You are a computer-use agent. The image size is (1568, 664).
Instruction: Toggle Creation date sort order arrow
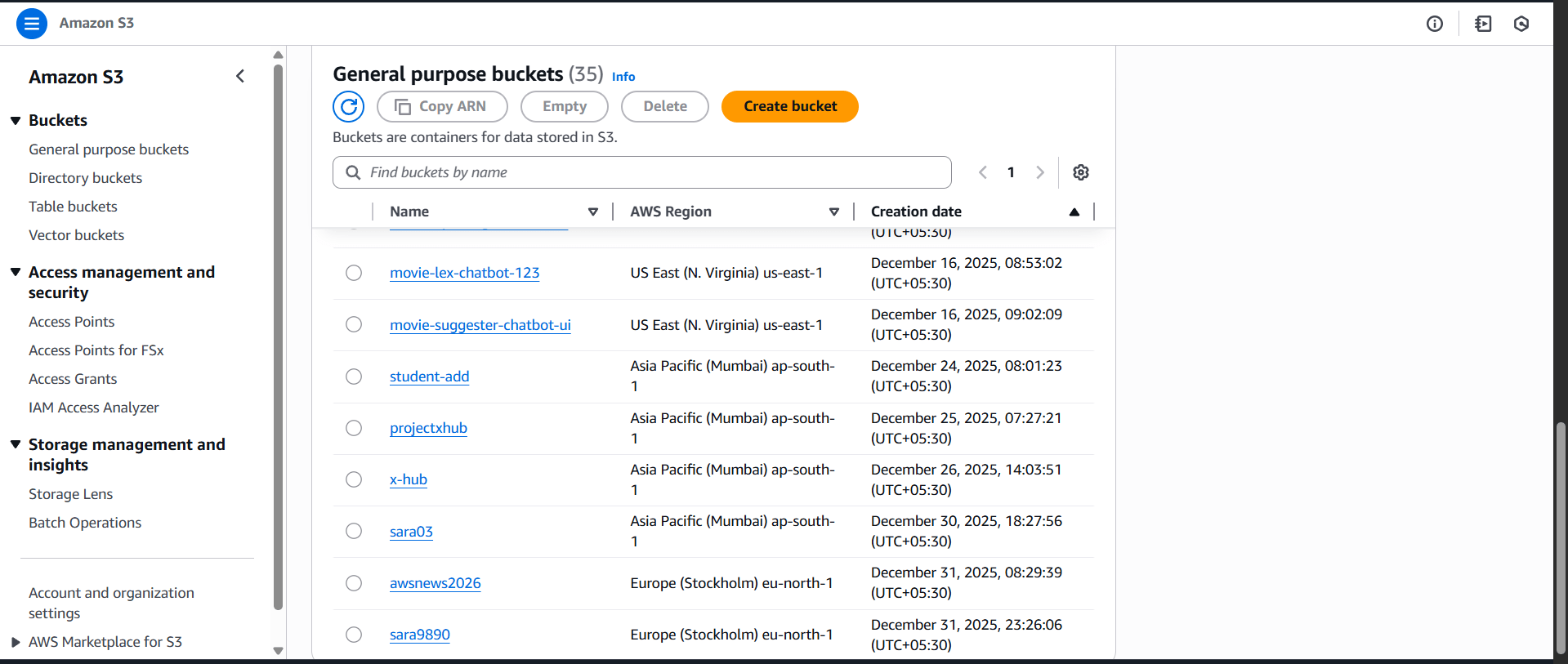pyautogui.click(x=1074, y=212)
